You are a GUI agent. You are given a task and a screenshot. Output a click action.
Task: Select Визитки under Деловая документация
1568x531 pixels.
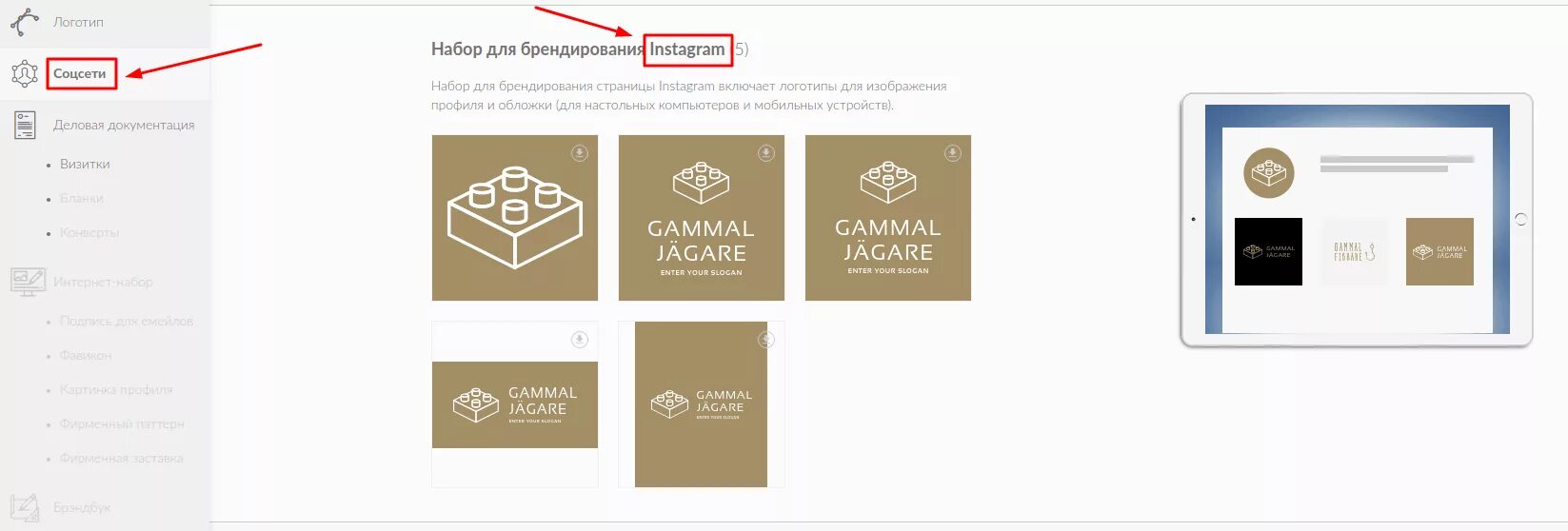click(x=85, y=164)
